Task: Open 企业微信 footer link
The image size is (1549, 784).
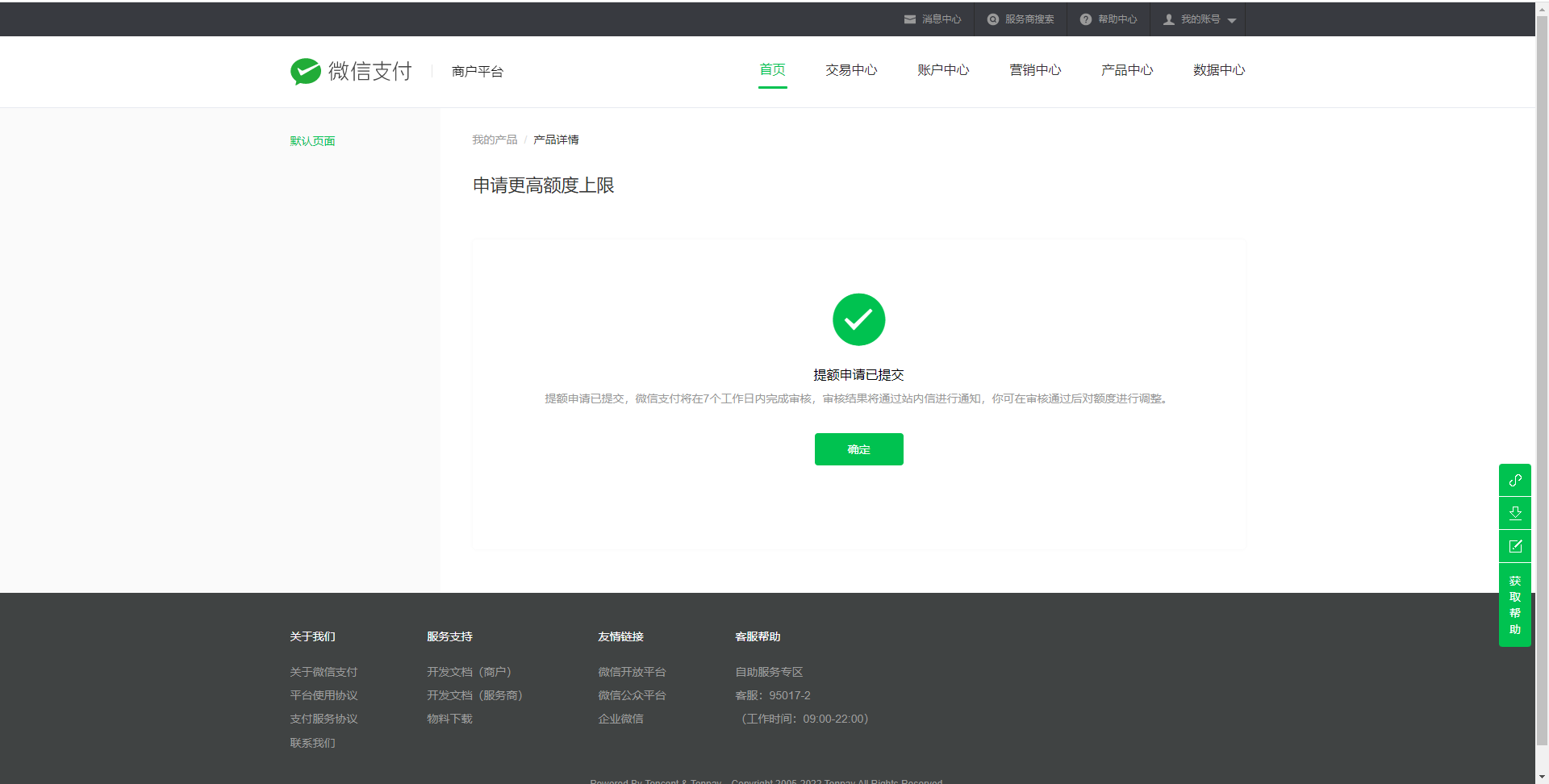Action: [620, 719]
